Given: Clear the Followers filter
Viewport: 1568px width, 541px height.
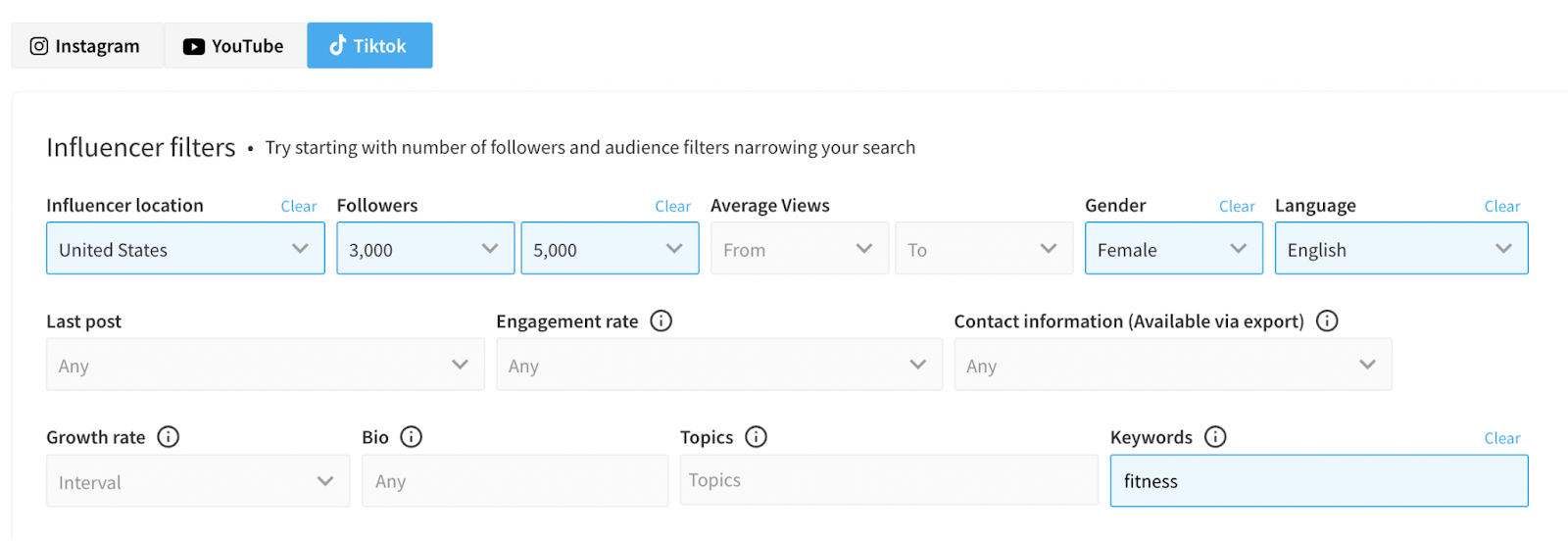Looking at the screenshot, I should coord(672,207).
